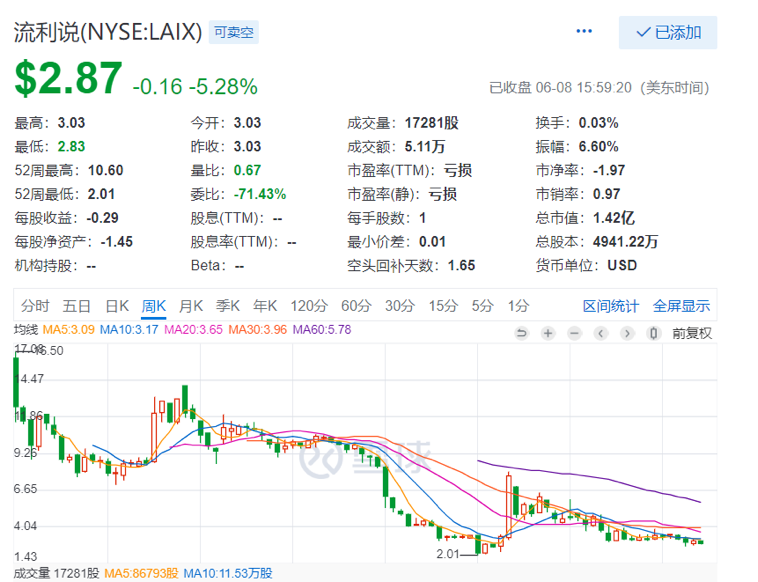
Task: Select the 周K chart tab
Action: click(x=154, y=306)
